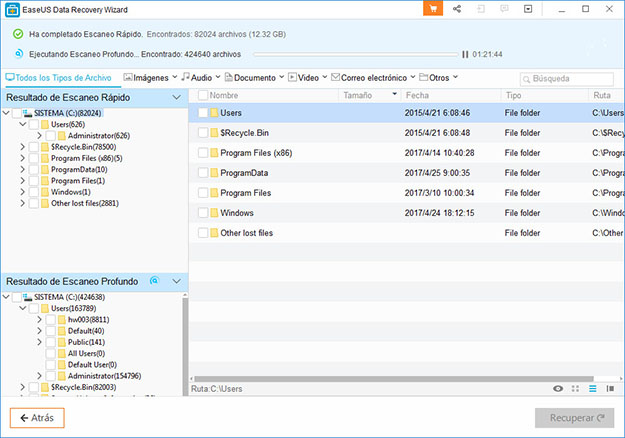Click the horizontal scrollbar of file list

point(394,379)
